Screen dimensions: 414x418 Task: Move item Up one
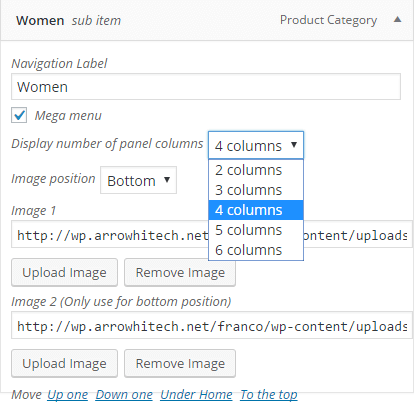pos(67,395)
